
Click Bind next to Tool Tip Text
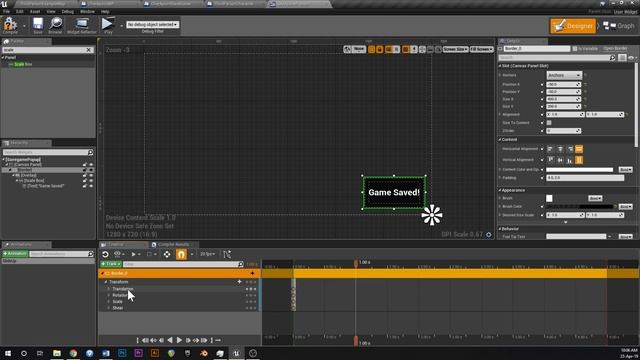tap(625, 237)
